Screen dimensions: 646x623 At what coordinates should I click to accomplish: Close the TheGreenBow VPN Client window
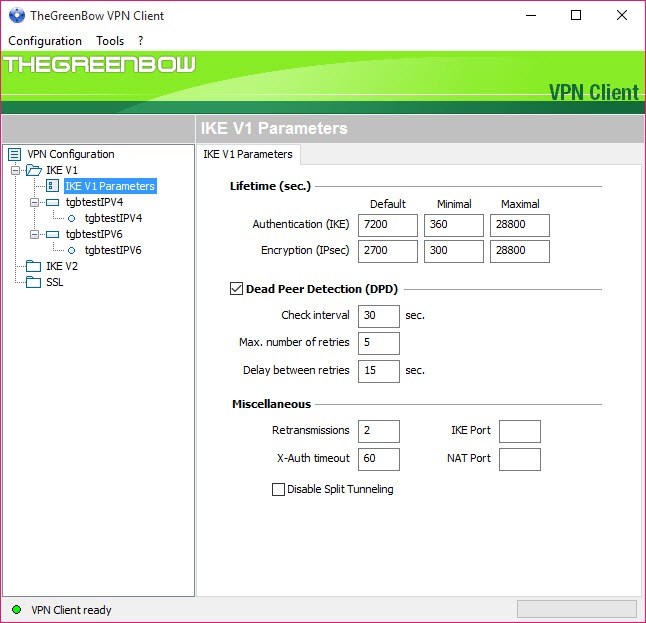(x=622, y=16)
